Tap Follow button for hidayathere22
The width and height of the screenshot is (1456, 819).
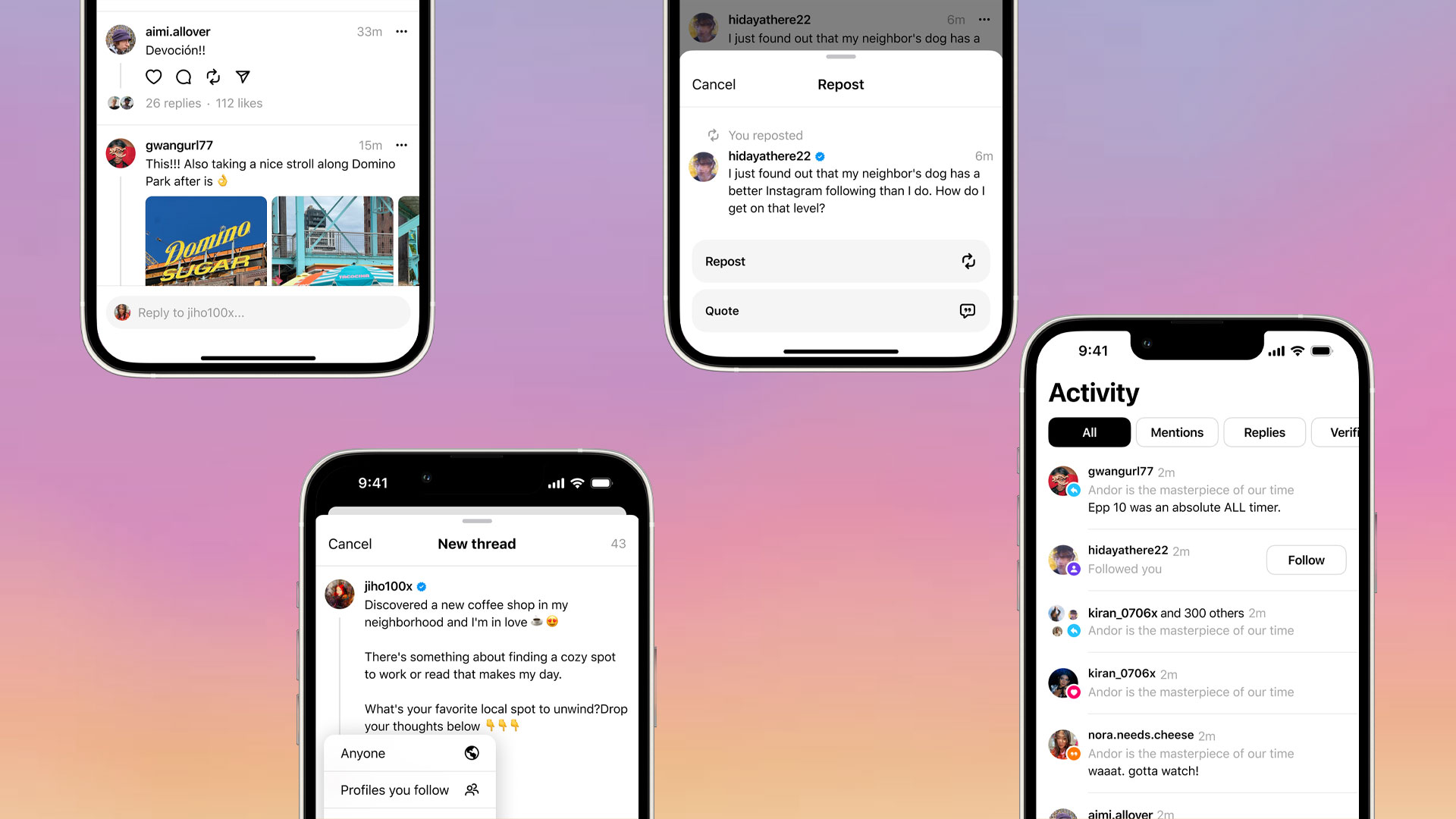click(x=1306, y=559)
